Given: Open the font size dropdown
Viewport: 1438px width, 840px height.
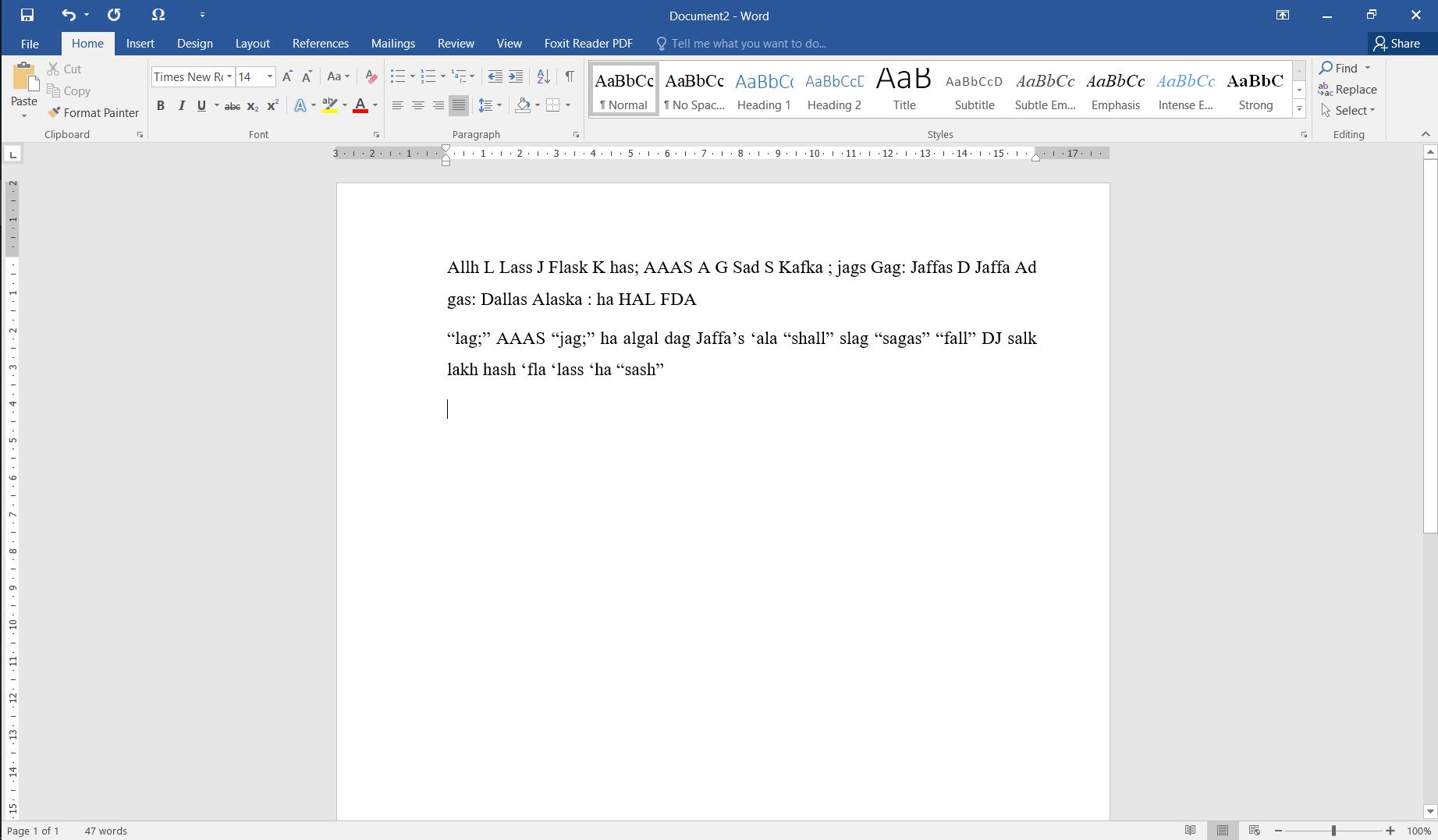Looking at the screenshot, I should pos(270,76).
